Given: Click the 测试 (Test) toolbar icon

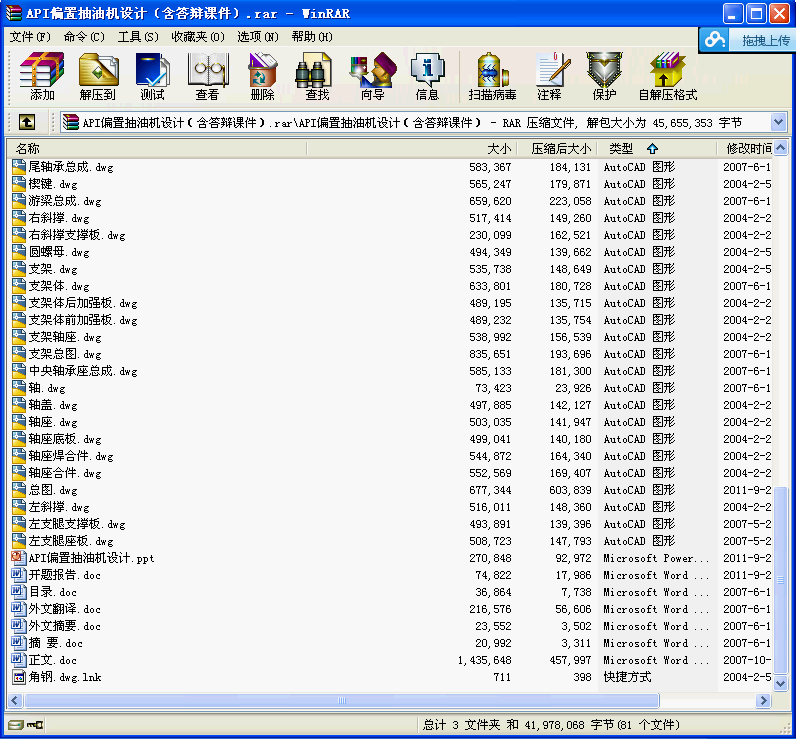Looking at the screenshot, I should tap(152, 76).
